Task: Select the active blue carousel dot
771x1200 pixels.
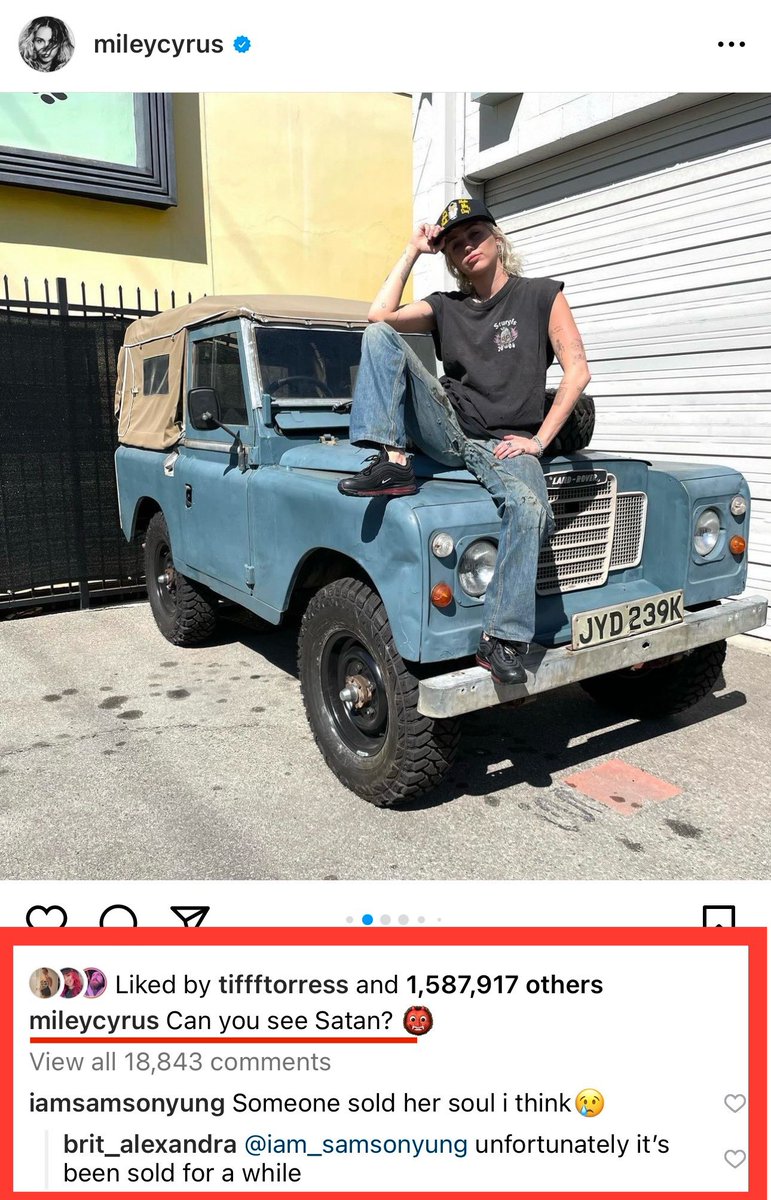Action: coord(367,919)
